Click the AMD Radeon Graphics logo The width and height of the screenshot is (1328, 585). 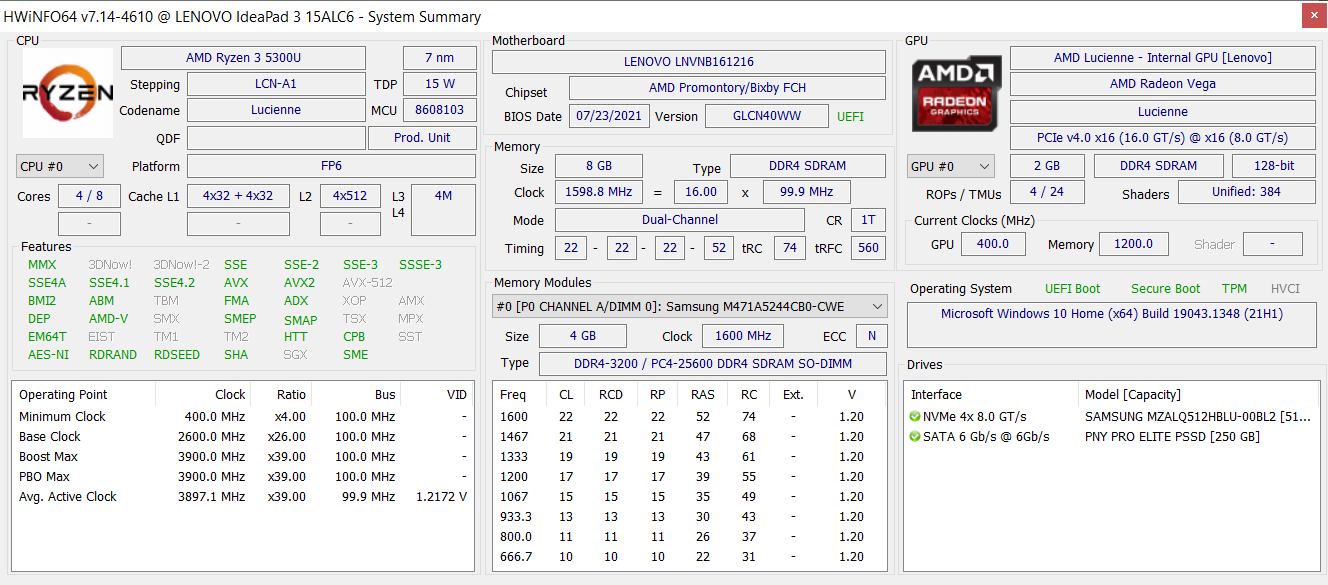tap(957, 92)
